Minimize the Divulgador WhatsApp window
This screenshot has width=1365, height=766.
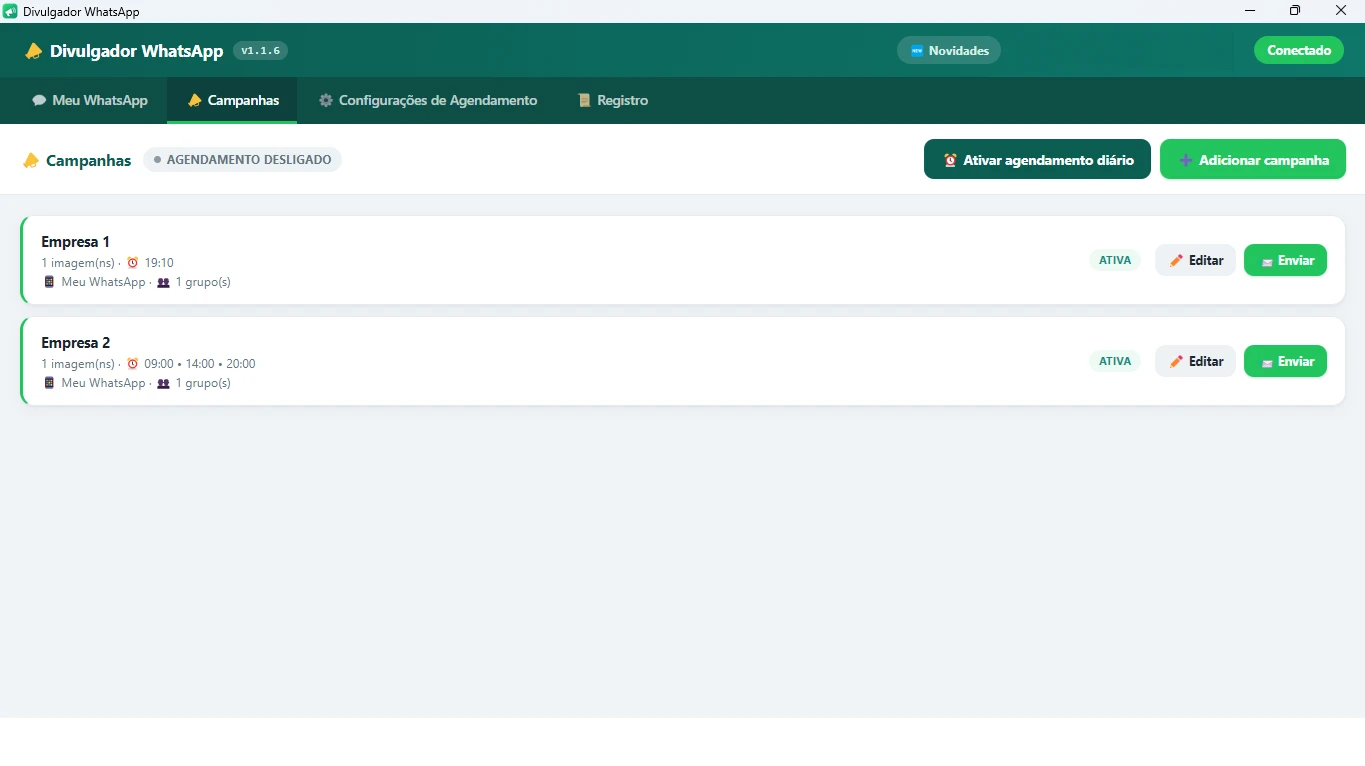[1250, 11]
